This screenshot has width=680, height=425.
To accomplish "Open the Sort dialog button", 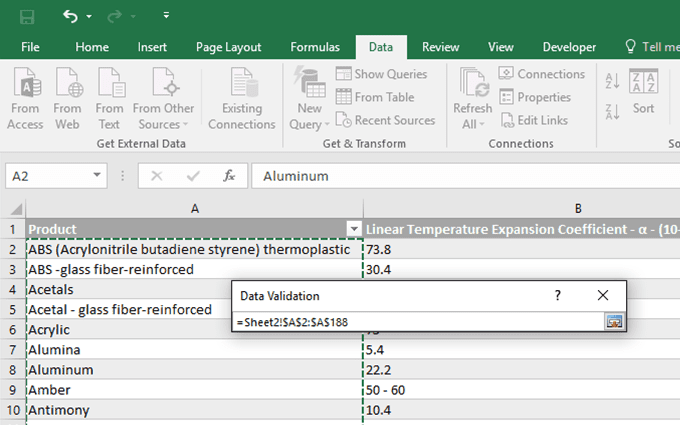I will coord(644,92).
